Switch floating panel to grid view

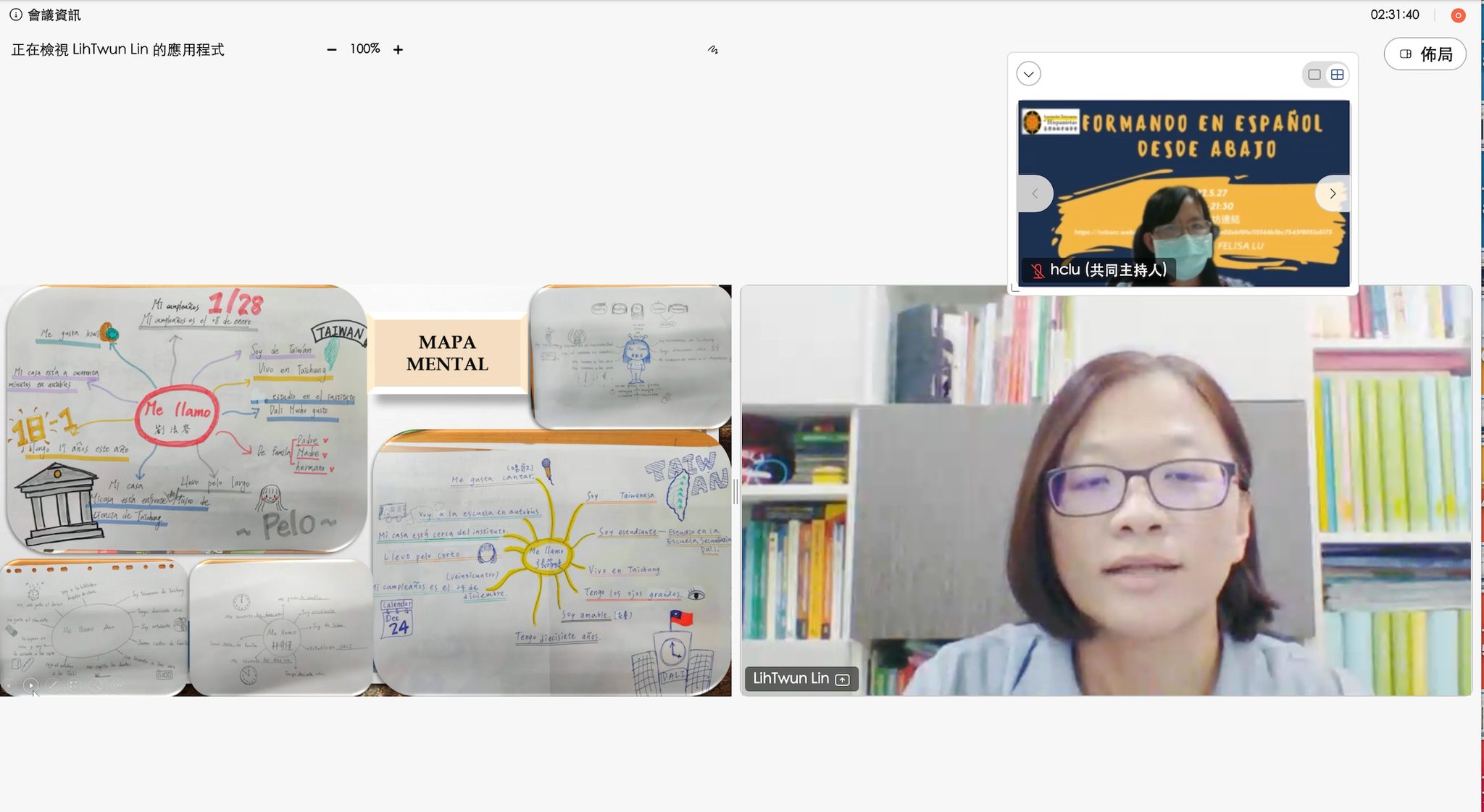coord(1338,75)
